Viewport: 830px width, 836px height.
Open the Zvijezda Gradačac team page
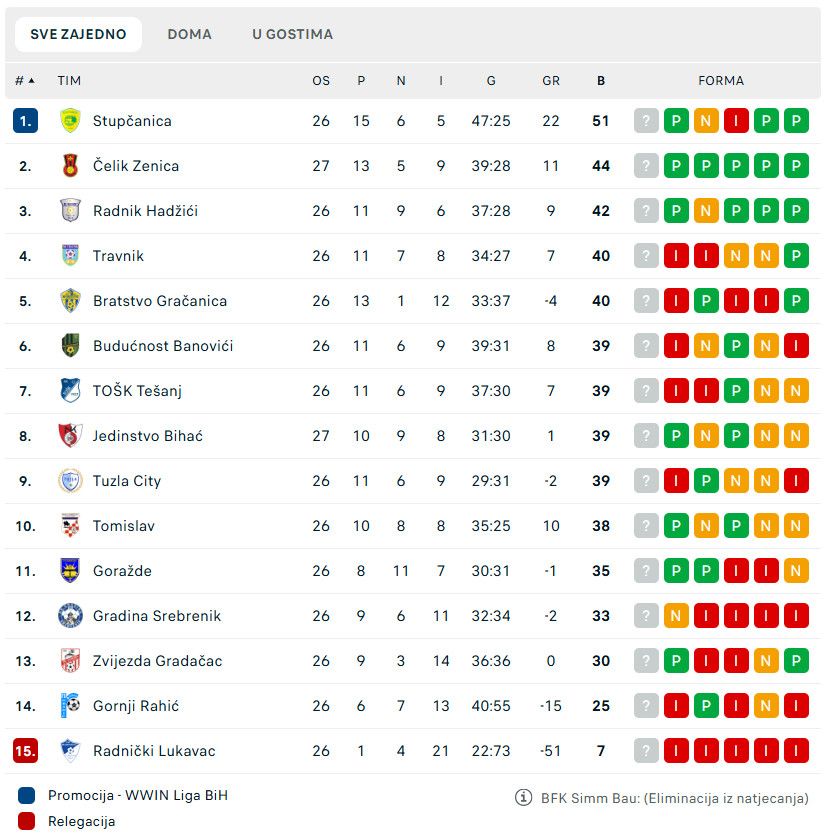coord(157,661)
